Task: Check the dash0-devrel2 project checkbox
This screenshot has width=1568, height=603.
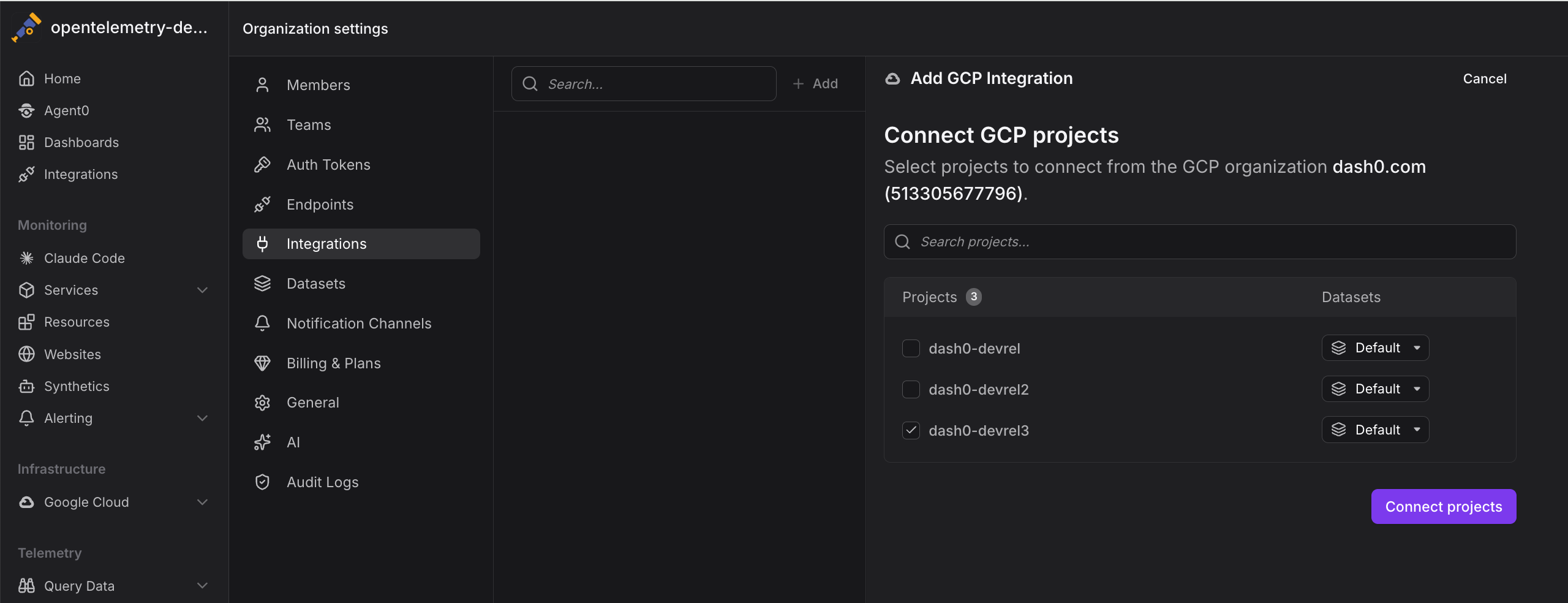Action: pyautogui.click(x=911, y=389)
